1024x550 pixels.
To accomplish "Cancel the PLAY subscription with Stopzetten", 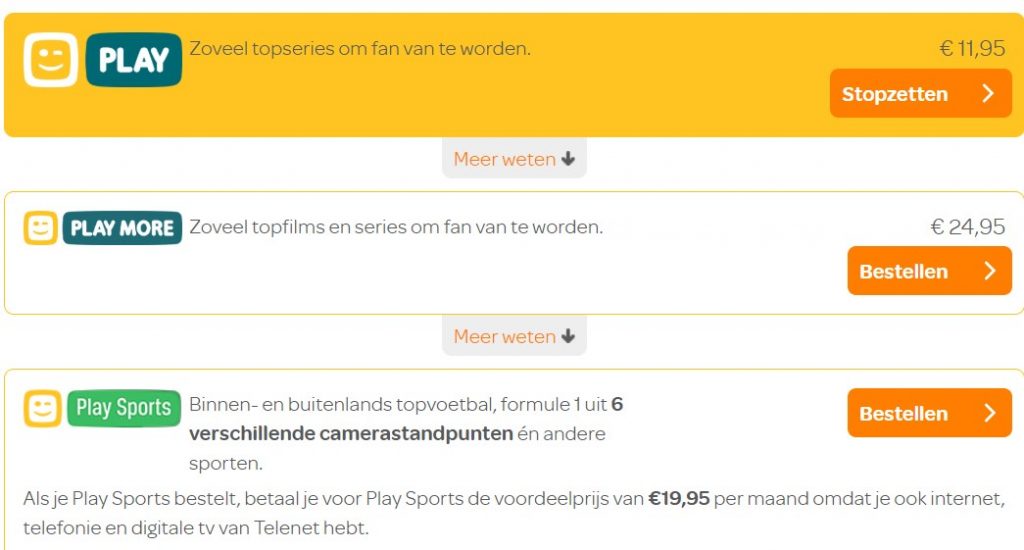I will [921, 93].
